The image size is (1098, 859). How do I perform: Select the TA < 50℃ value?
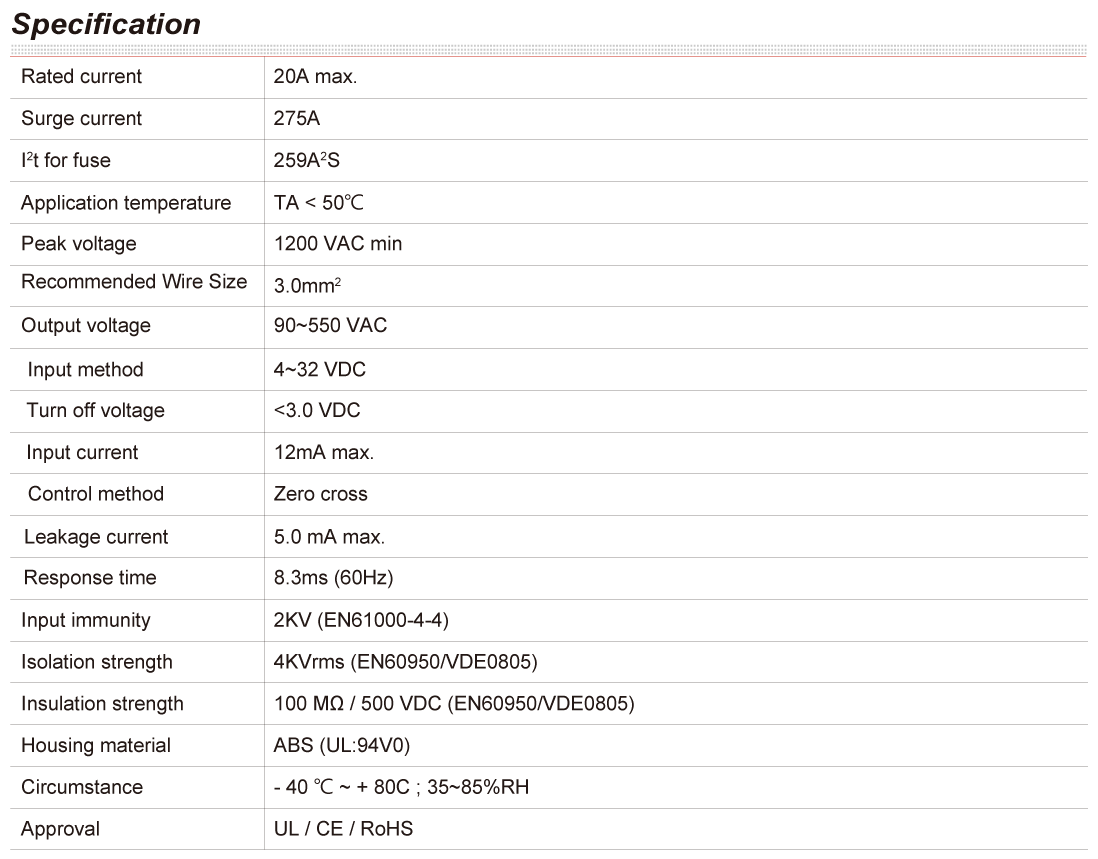click(318, 203)
